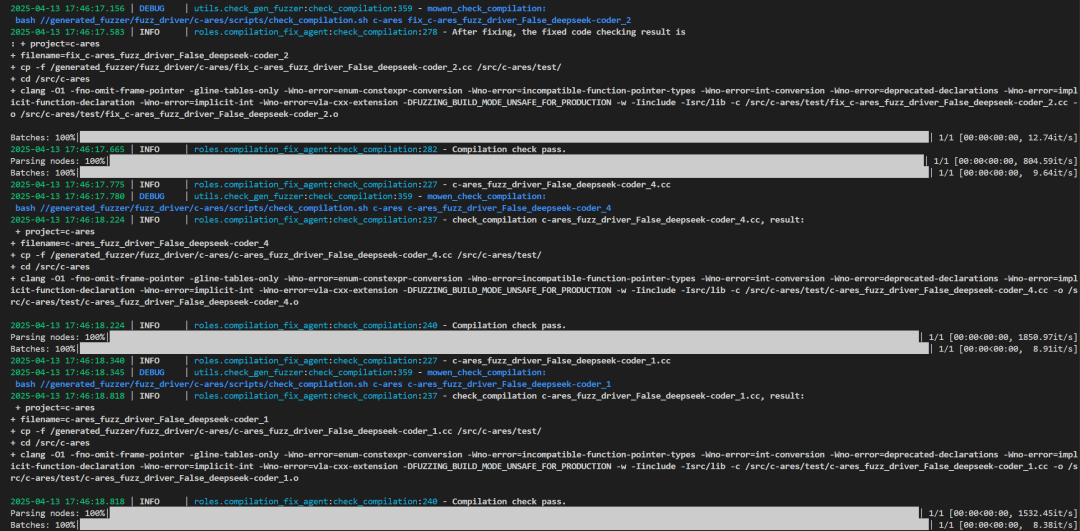The width and height of the screenshot is (1080, 531).
Task: Click the filename=c-ares_fuzz_driver_False_deepseek-coder_4 line
Action: click(x=139, y=243)
